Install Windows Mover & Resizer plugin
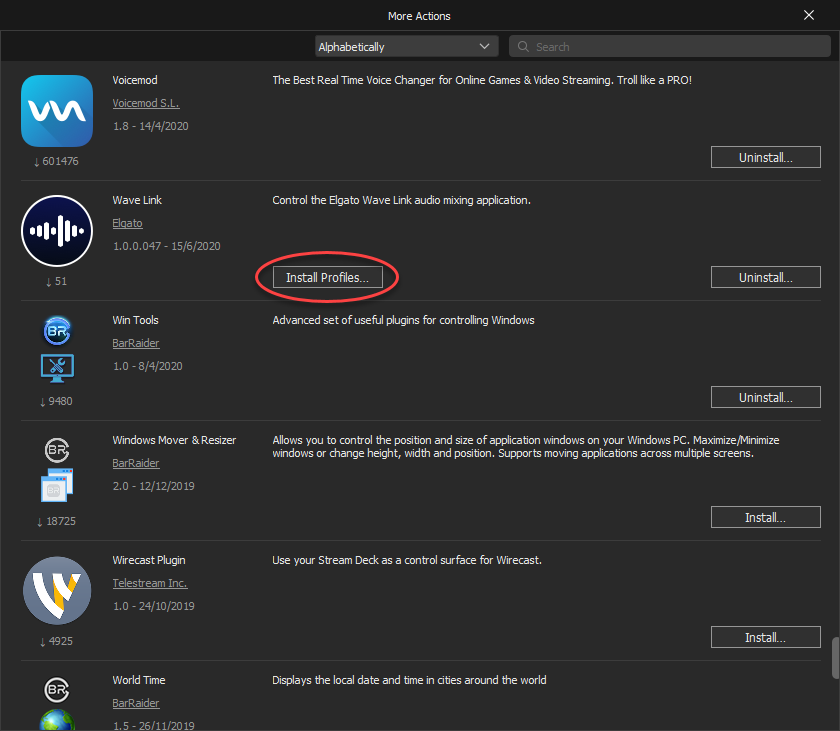840x731 pixels. (x=766, y=517)
